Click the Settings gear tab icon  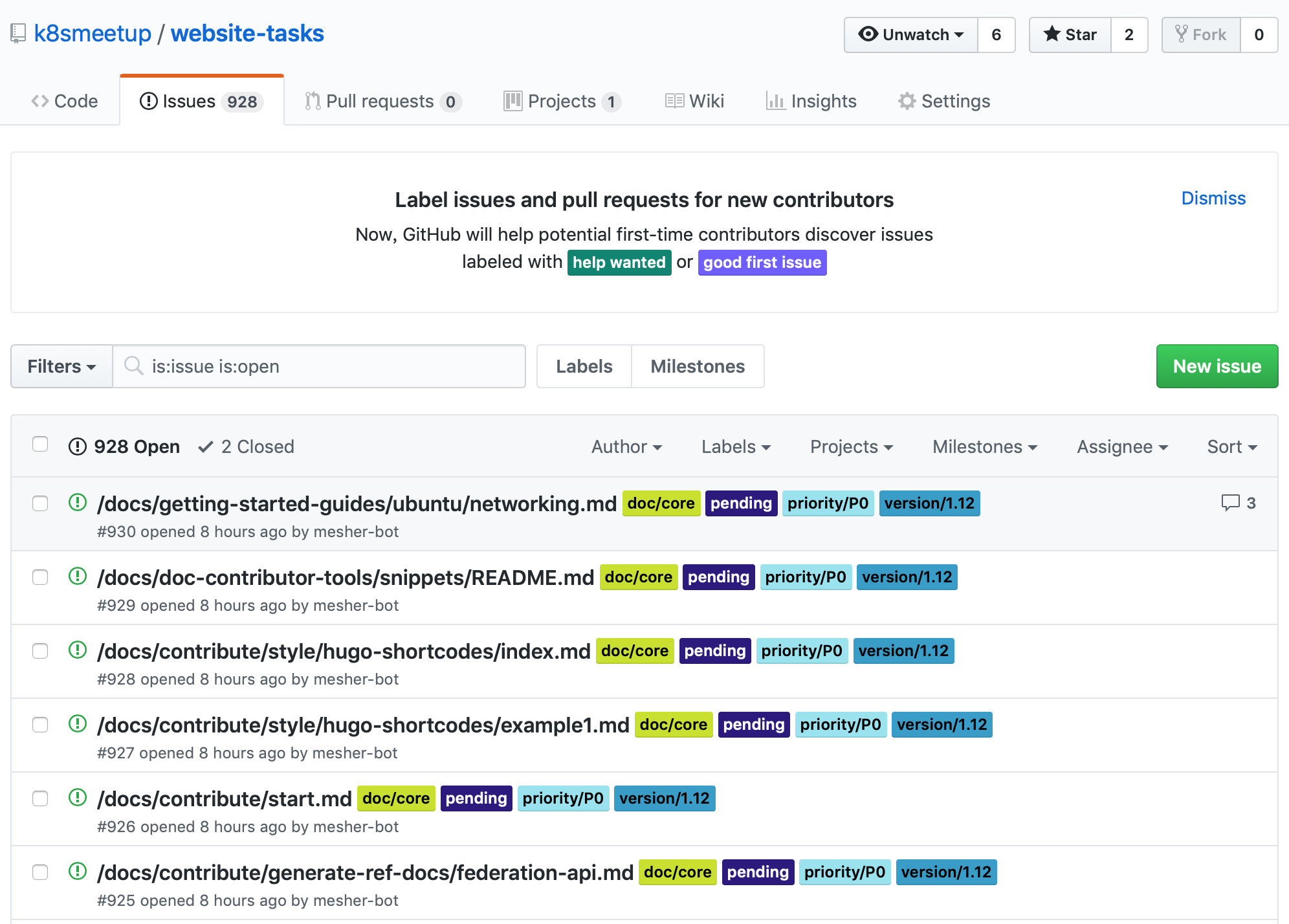907,102
